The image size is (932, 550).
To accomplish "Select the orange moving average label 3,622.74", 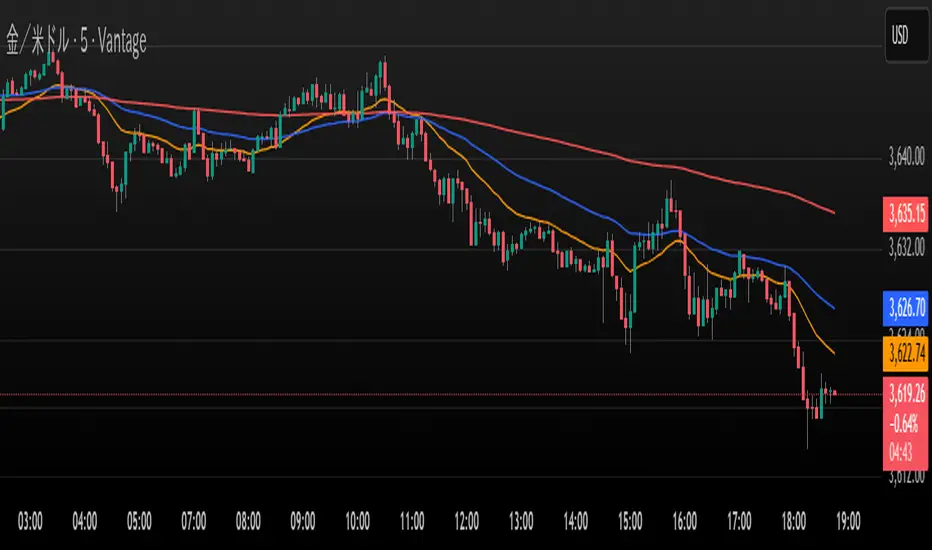I will 906,354.
